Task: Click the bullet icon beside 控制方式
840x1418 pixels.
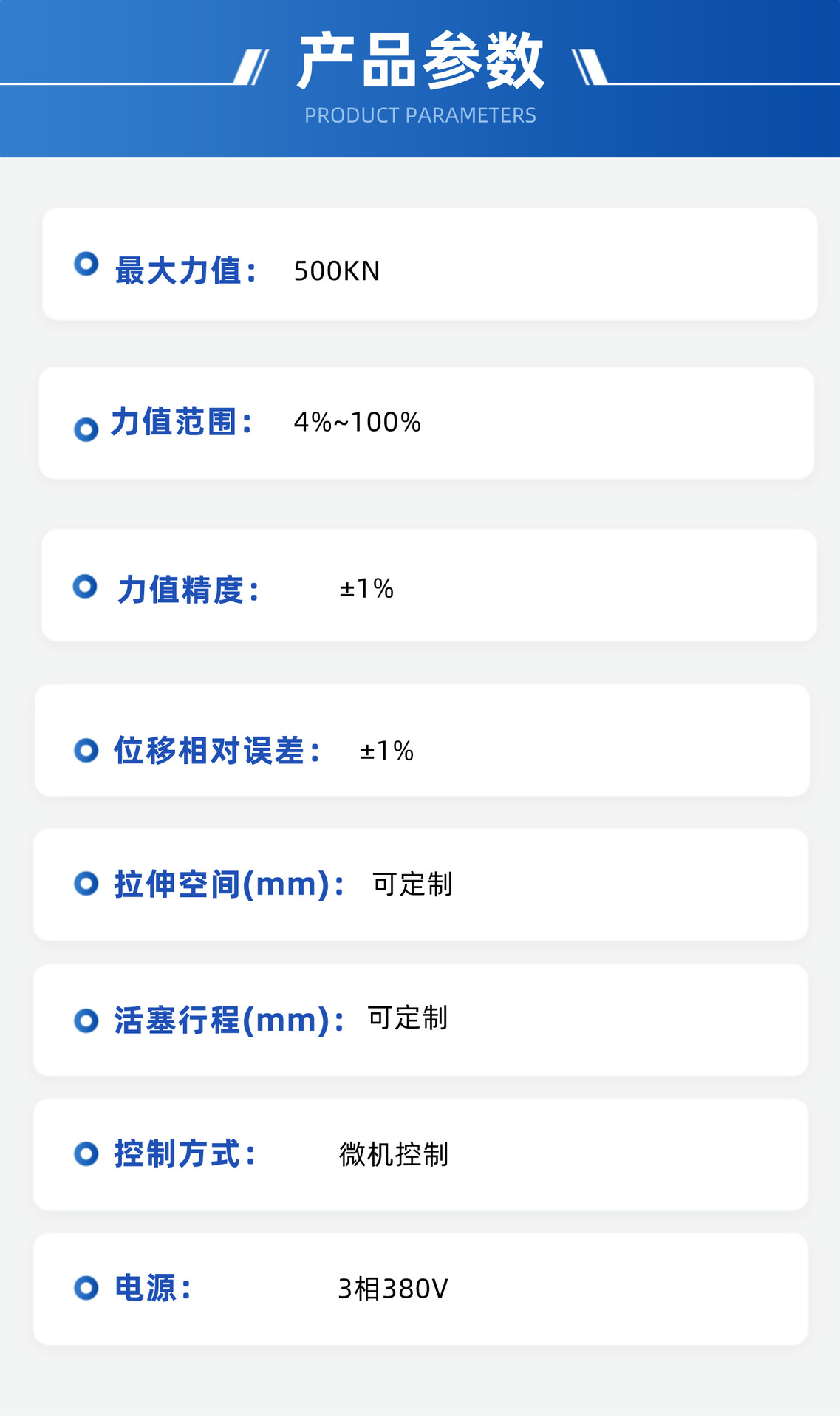Action: [x=86, y=1153]
